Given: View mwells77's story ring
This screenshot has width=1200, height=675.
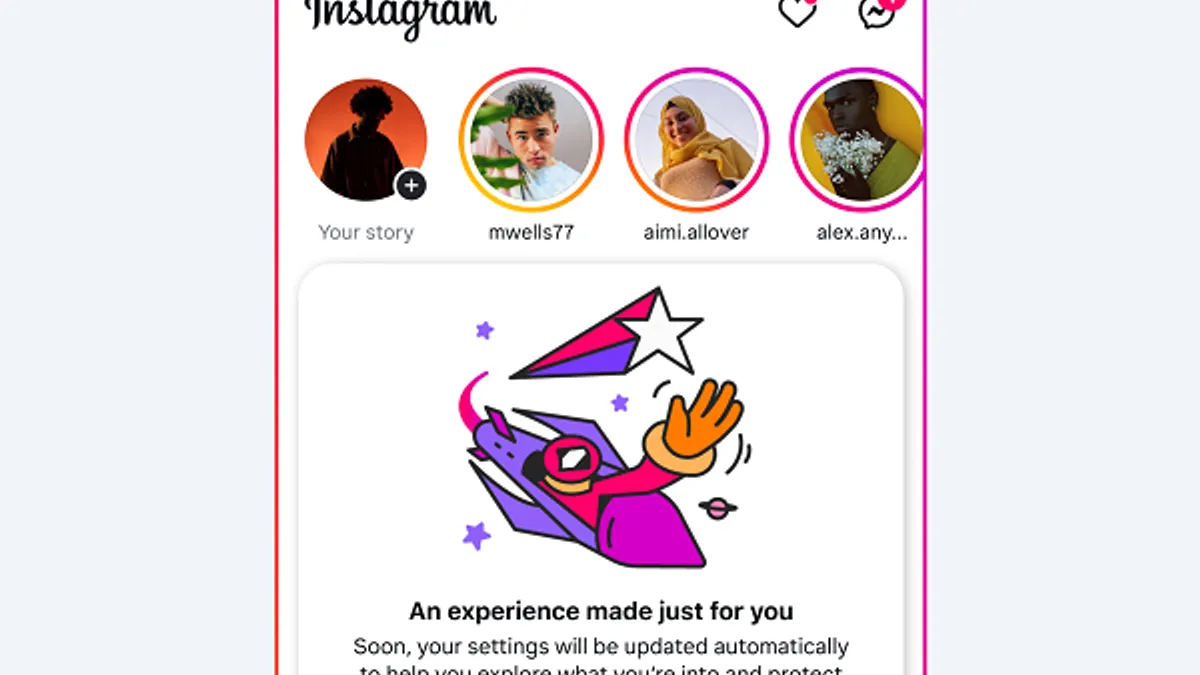Looking at the screenshot, I should (x=531, y=140).
